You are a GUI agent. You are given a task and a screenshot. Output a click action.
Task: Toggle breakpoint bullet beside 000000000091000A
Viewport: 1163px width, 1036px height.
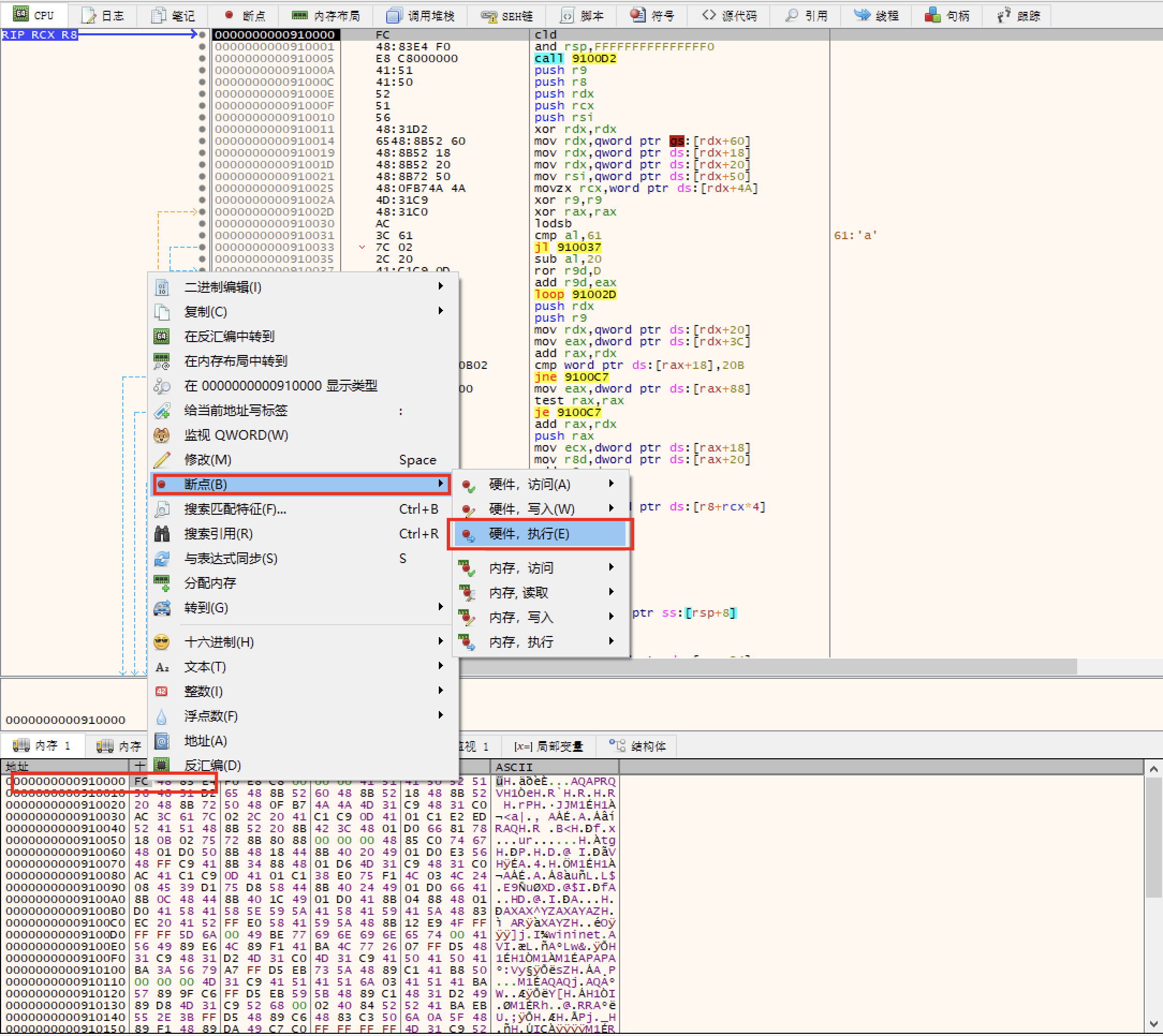[x=202, y=70]
